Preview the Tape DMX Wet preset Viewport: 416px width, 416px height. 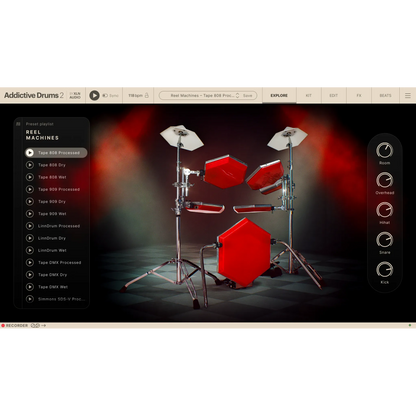click(x=30, y=287)
